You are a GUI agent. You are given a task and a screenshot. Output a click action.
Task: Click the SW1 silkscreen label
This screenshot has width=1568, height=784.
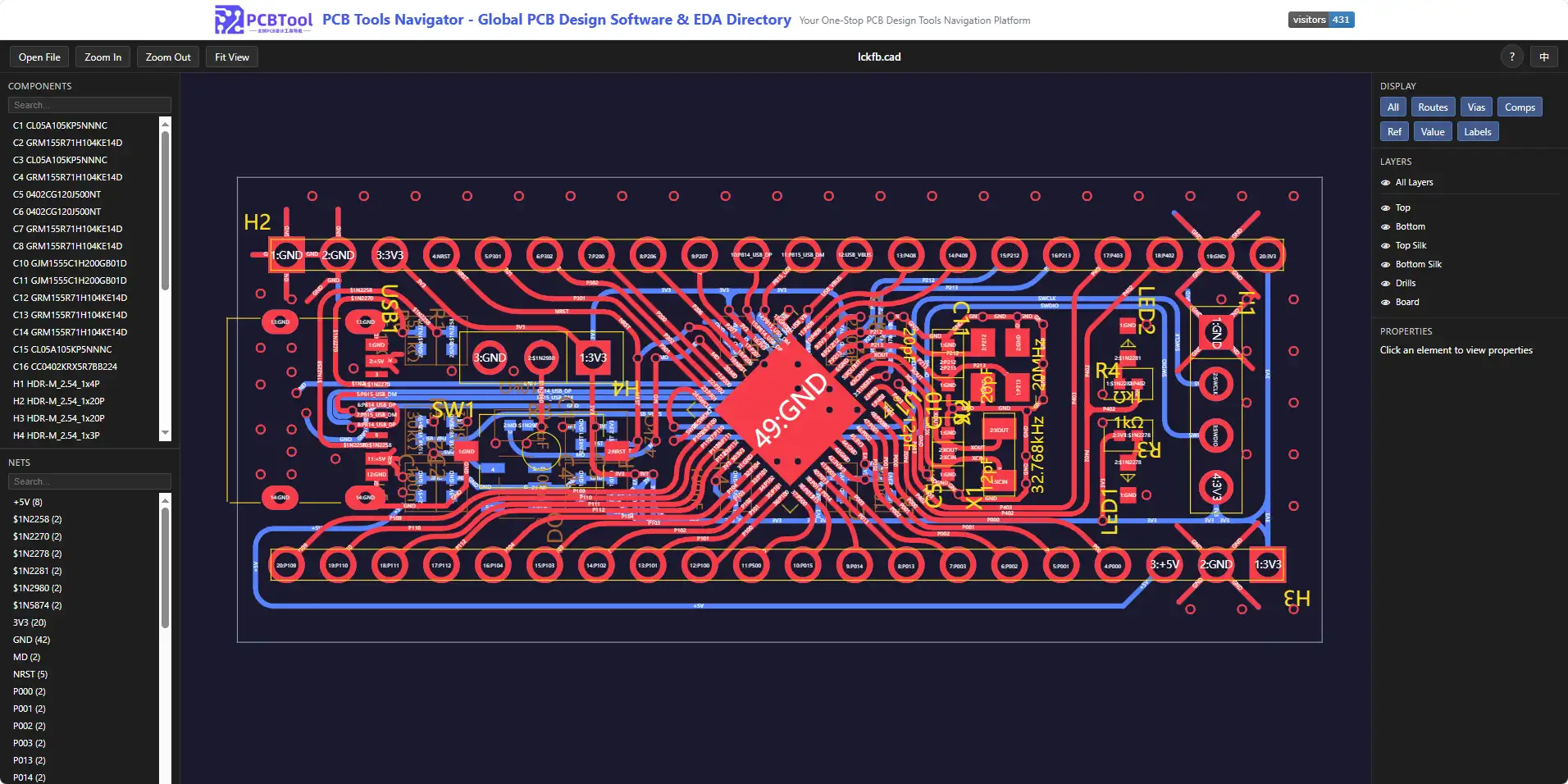452,409
